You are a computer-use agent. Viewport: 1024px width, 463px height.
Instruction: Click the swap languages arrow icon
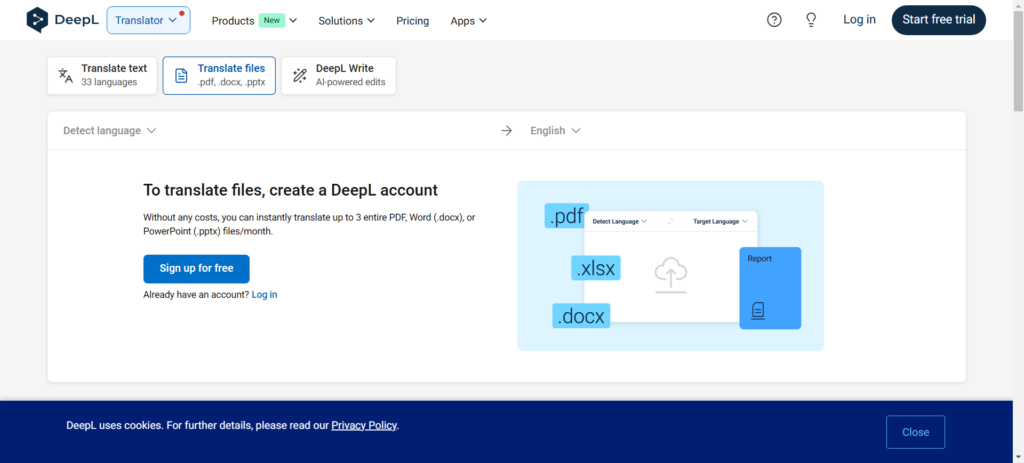click(507, 131)
